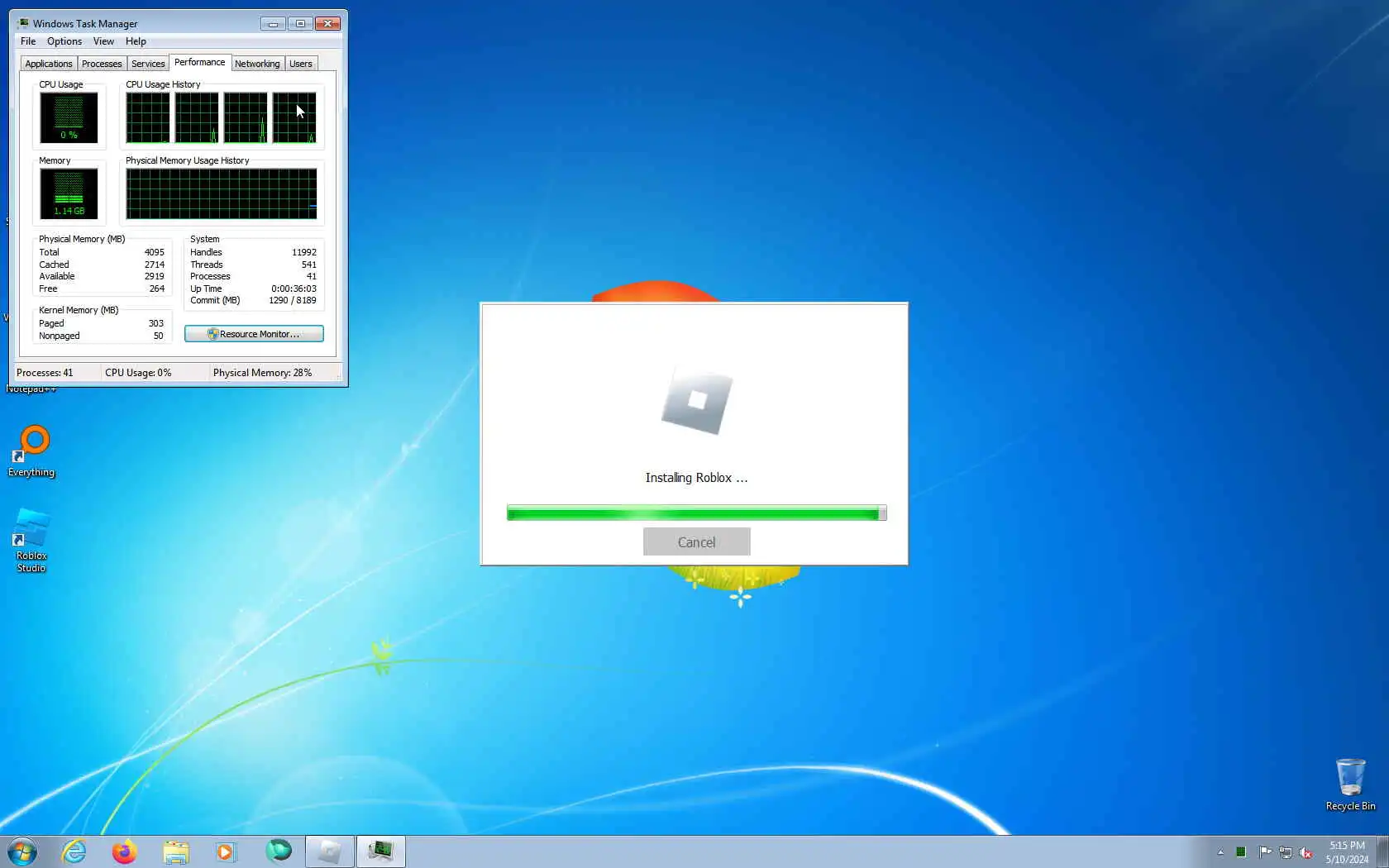Select the Performance tab
This screenshot has height=868, width=1389.
[x=200, y=62]
